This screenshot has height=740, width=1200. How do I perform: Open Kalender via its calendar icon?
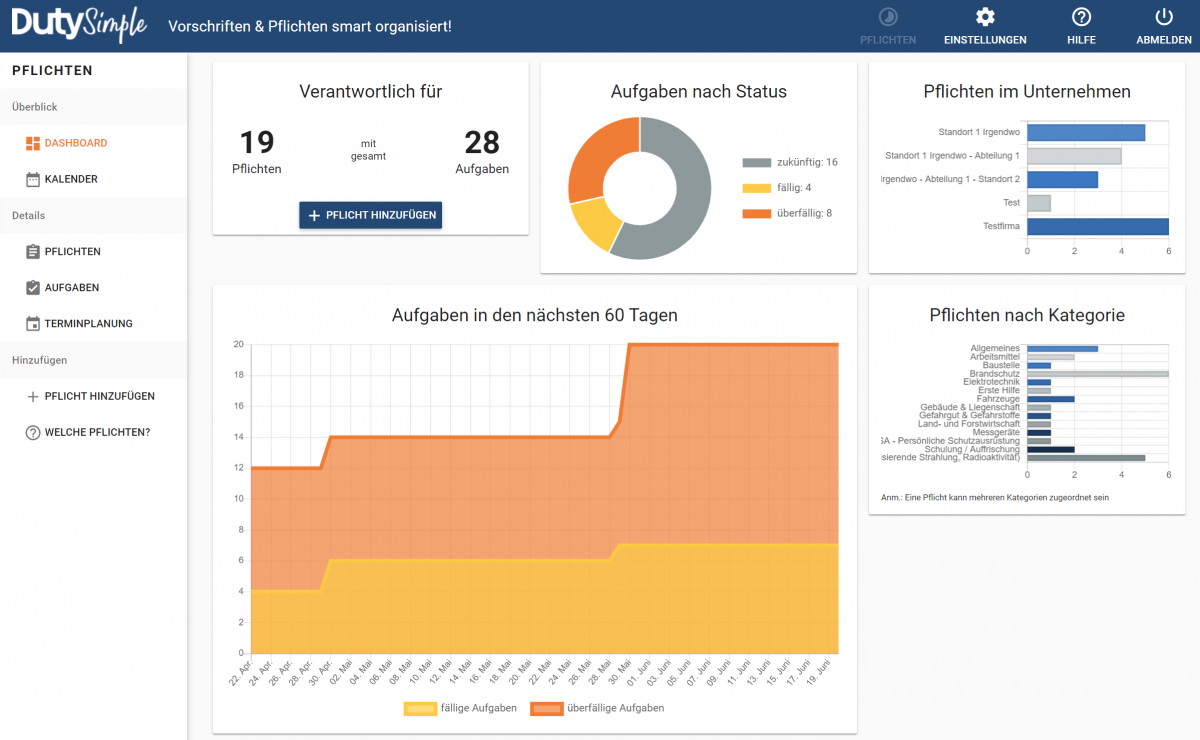tap(33, 179)
